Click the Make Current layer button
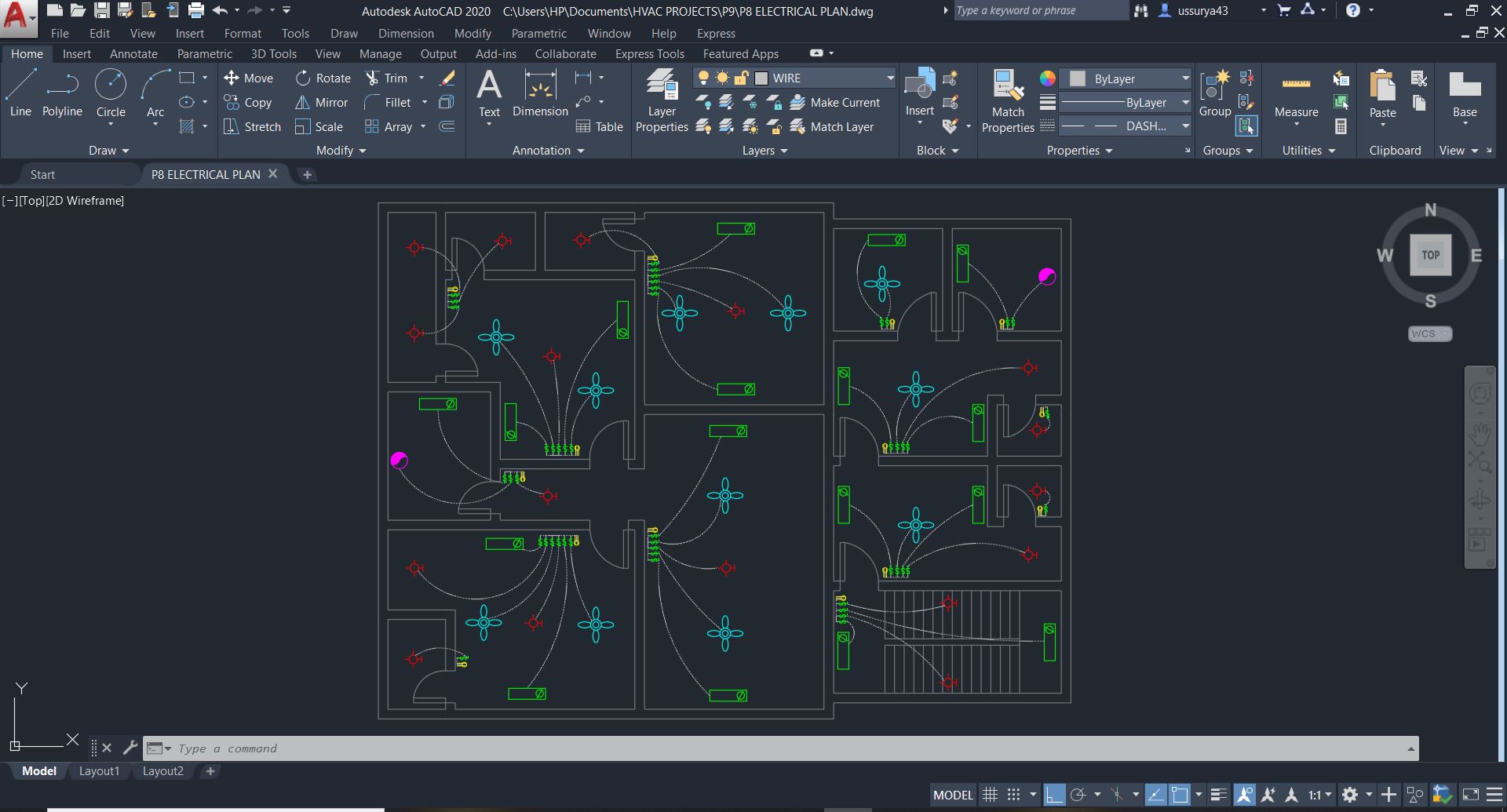The width and height of the screenshot is (1507, 812). [x=834, y=103]
